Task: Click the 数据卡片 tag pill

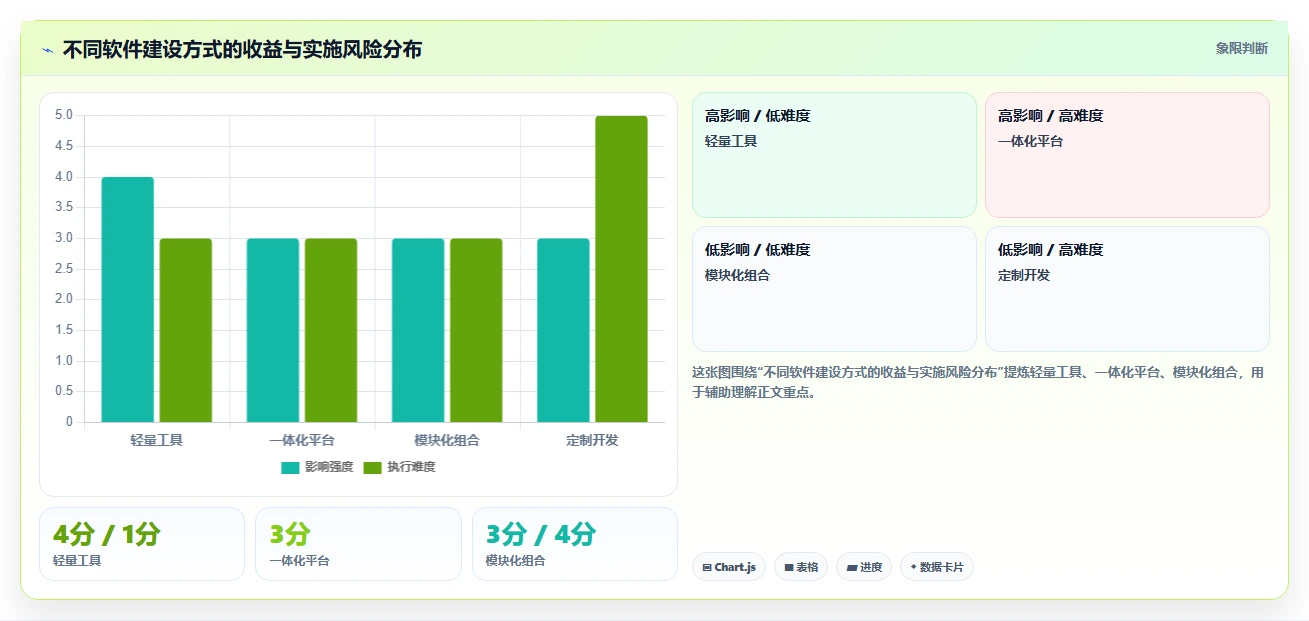Action: (x=936, y=567)
